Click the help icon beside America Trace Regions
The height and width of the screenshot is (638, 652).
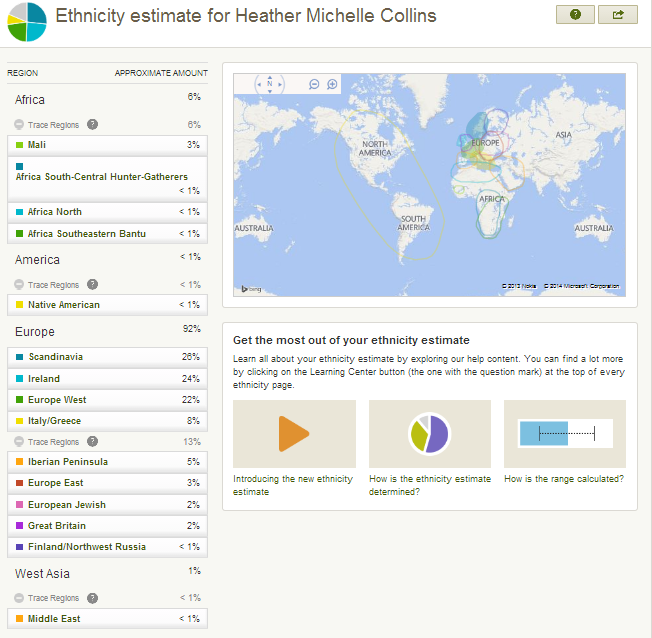click(92, 284)
